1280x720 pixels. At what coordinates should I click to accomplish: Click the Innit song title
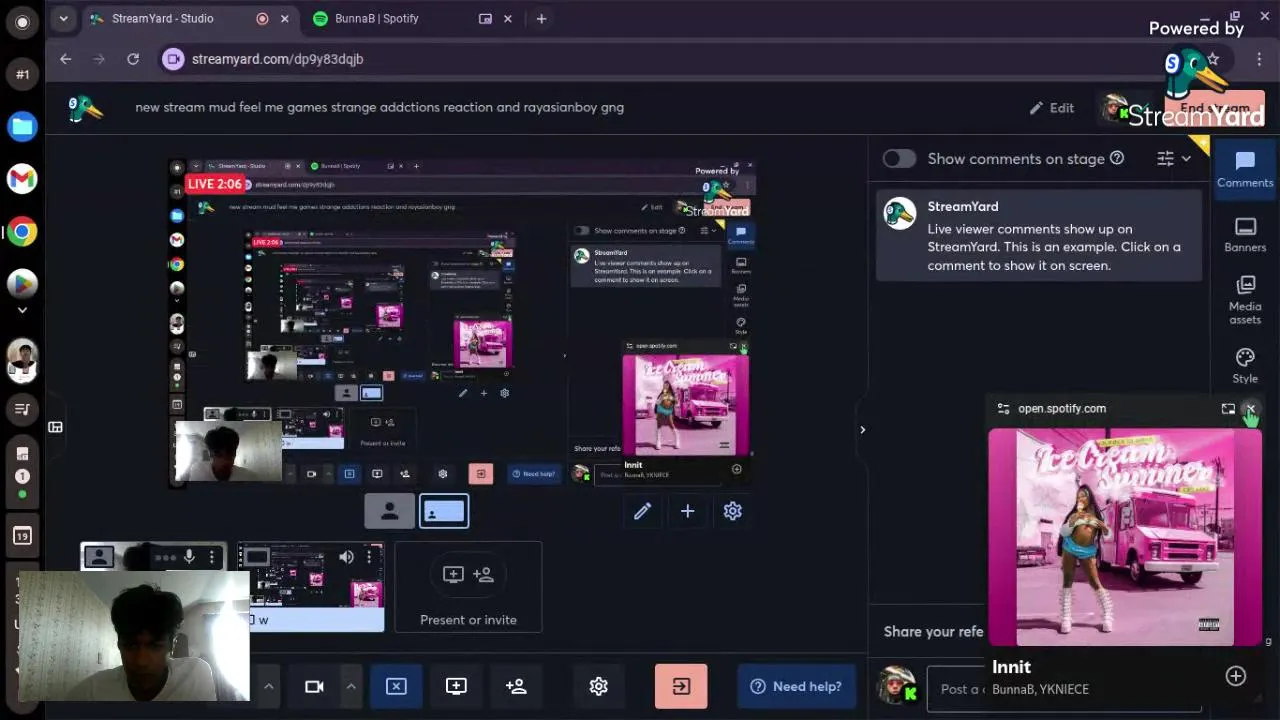tap(1011, 667)
